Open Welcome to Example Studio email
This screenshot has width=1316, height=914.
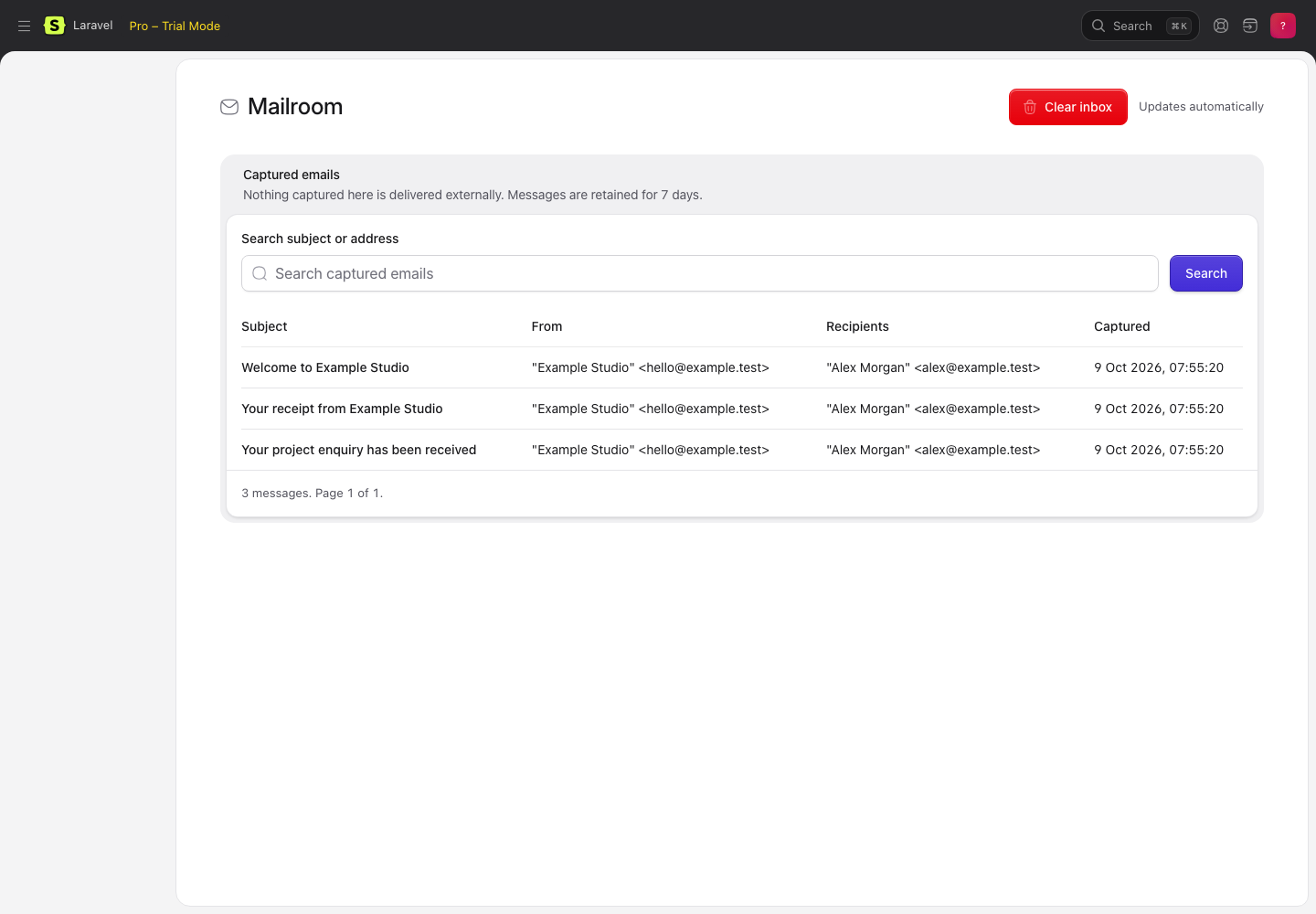pos(325,367)
